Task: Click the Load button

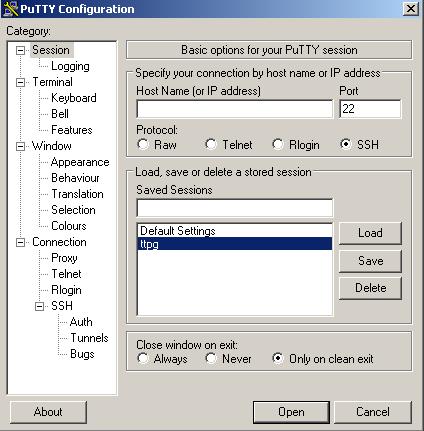Action: [370, 233]
